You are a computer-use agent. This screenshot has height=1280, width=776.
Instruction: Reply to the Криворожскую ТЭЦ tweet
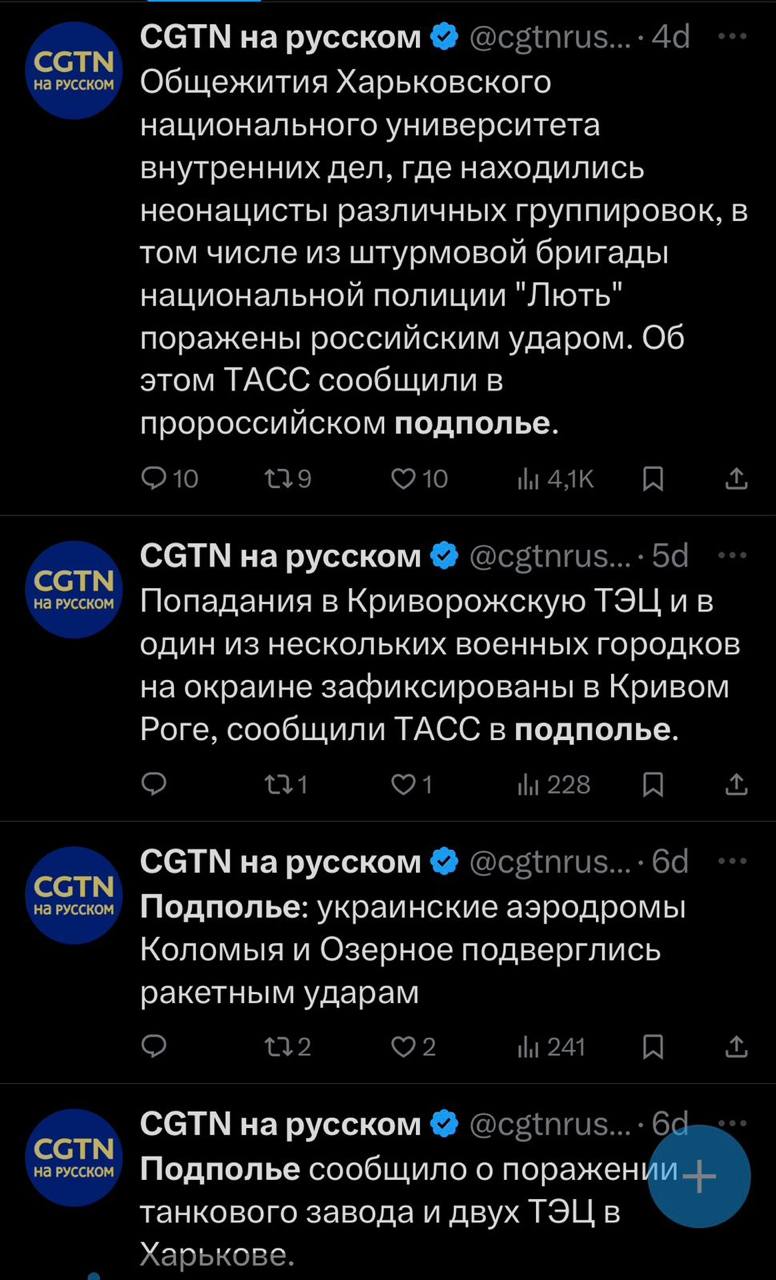coord(154,784)
